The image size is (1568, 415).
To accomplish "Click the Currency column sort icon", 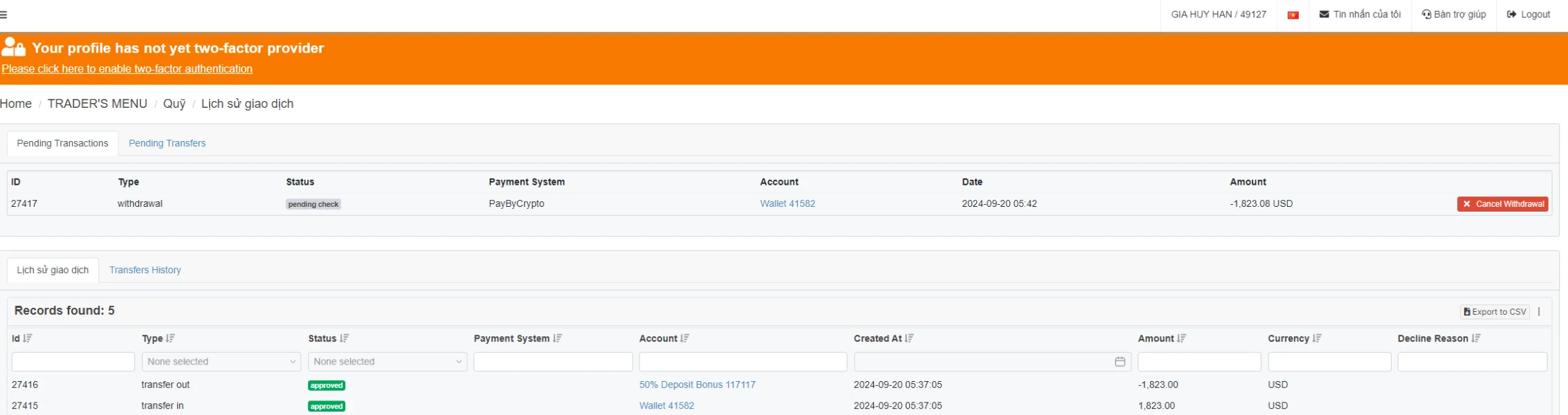I will click(x=1317, y=338).
